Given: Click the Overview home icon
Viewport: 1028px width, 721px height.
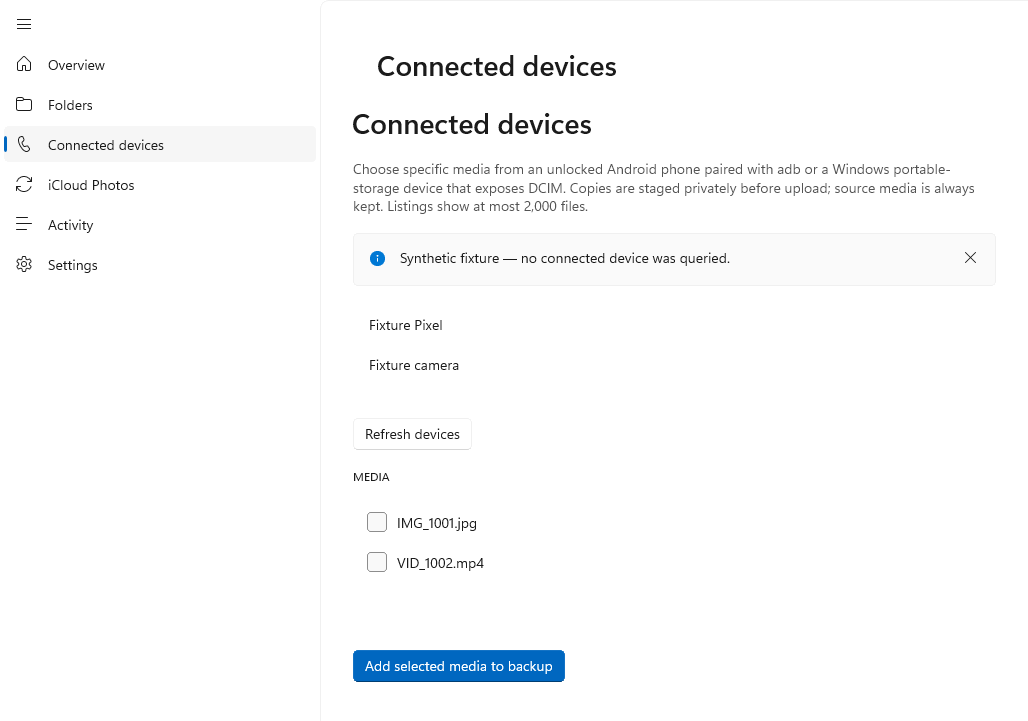Looking at the screenshot, I should pyautogui.click(x=24, y=64).
